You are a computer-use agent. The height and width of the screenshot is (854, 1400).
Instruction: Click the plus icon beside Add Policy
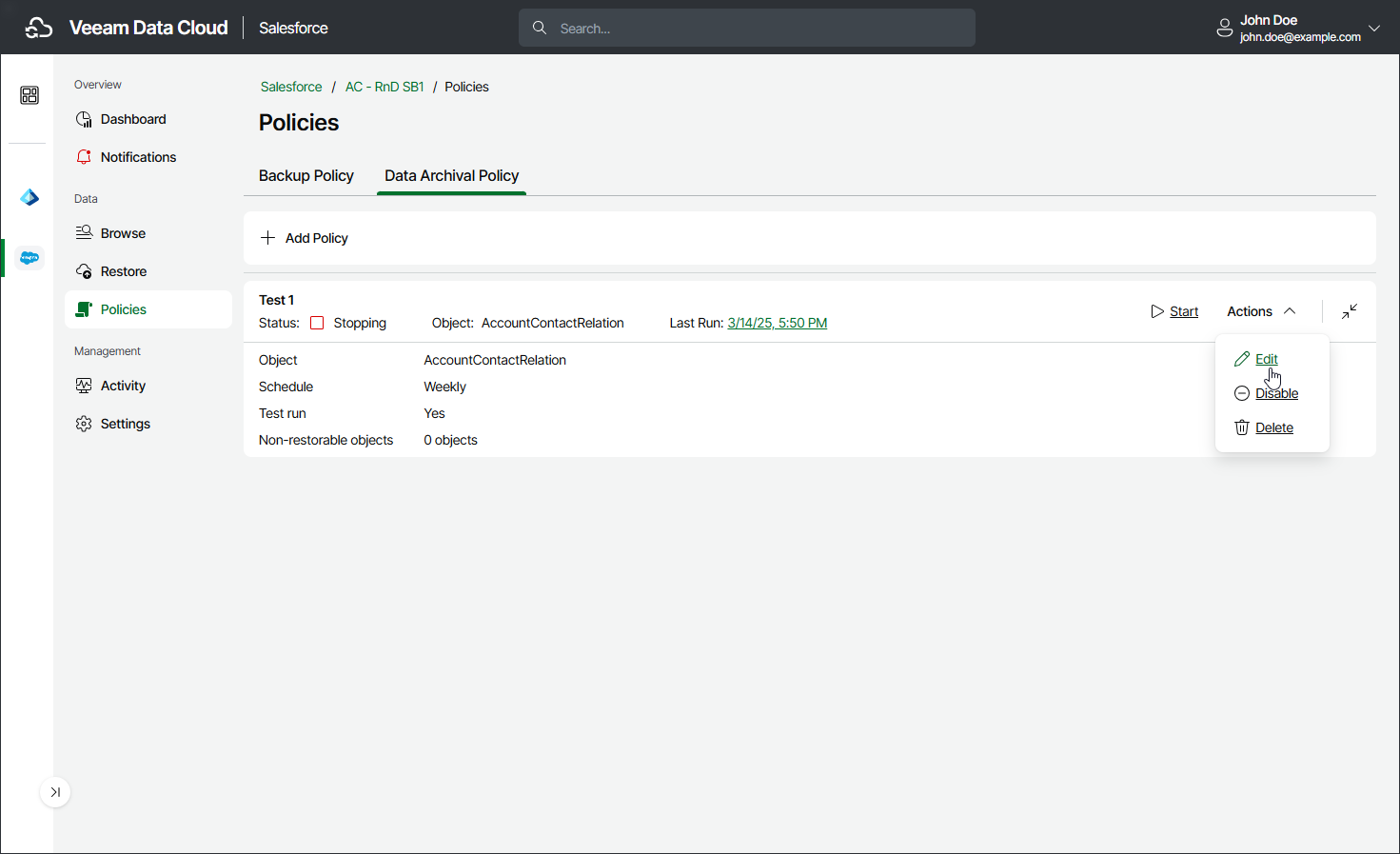click(x=267, y=238)
